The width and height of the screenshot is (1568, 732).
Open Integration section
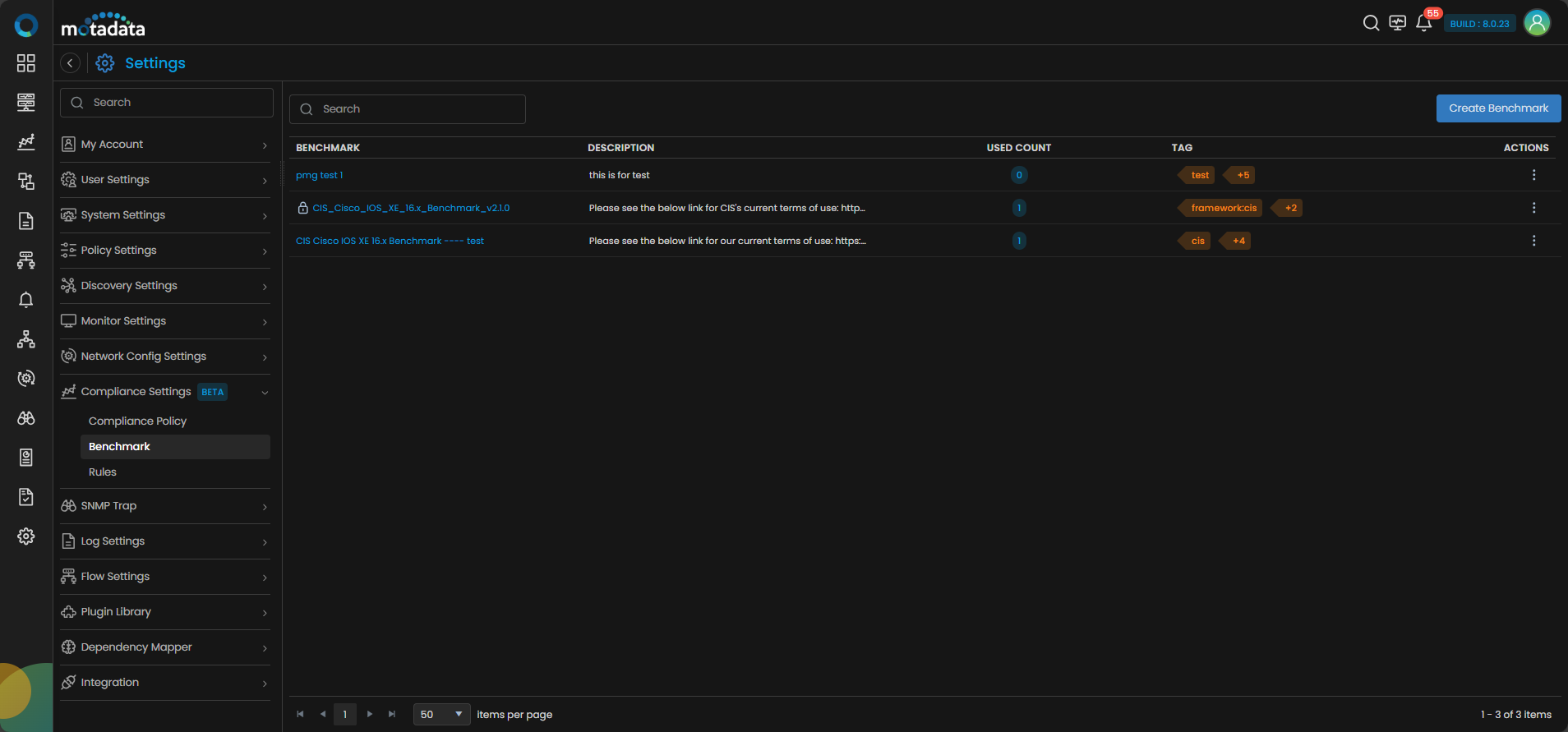coord(165,683)
